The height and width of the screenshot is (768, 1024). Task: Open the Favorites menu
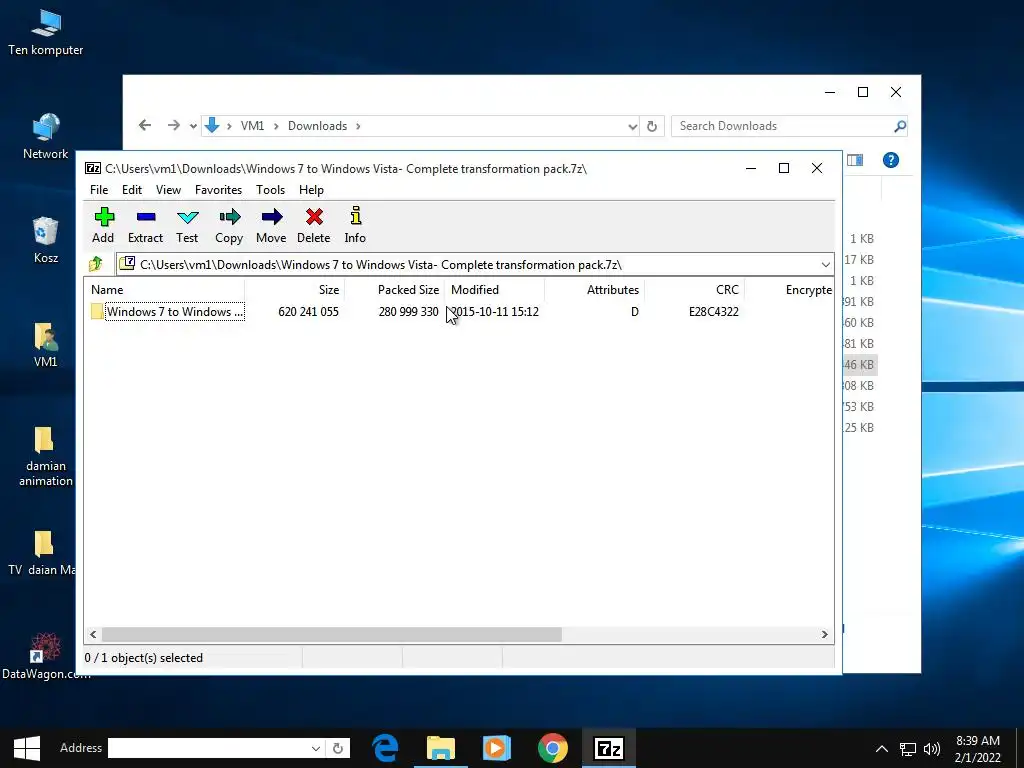(x=218, y=190)
